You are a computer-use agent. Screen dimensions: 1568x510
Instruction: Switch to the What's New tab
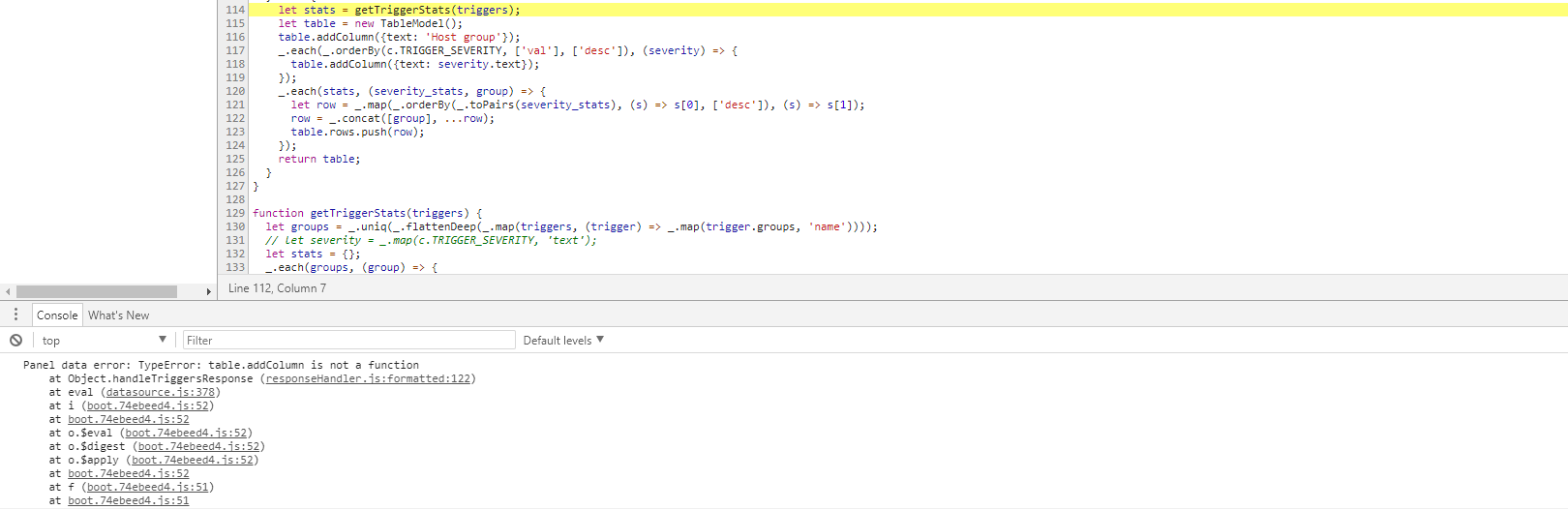click(x=118, y=315)
